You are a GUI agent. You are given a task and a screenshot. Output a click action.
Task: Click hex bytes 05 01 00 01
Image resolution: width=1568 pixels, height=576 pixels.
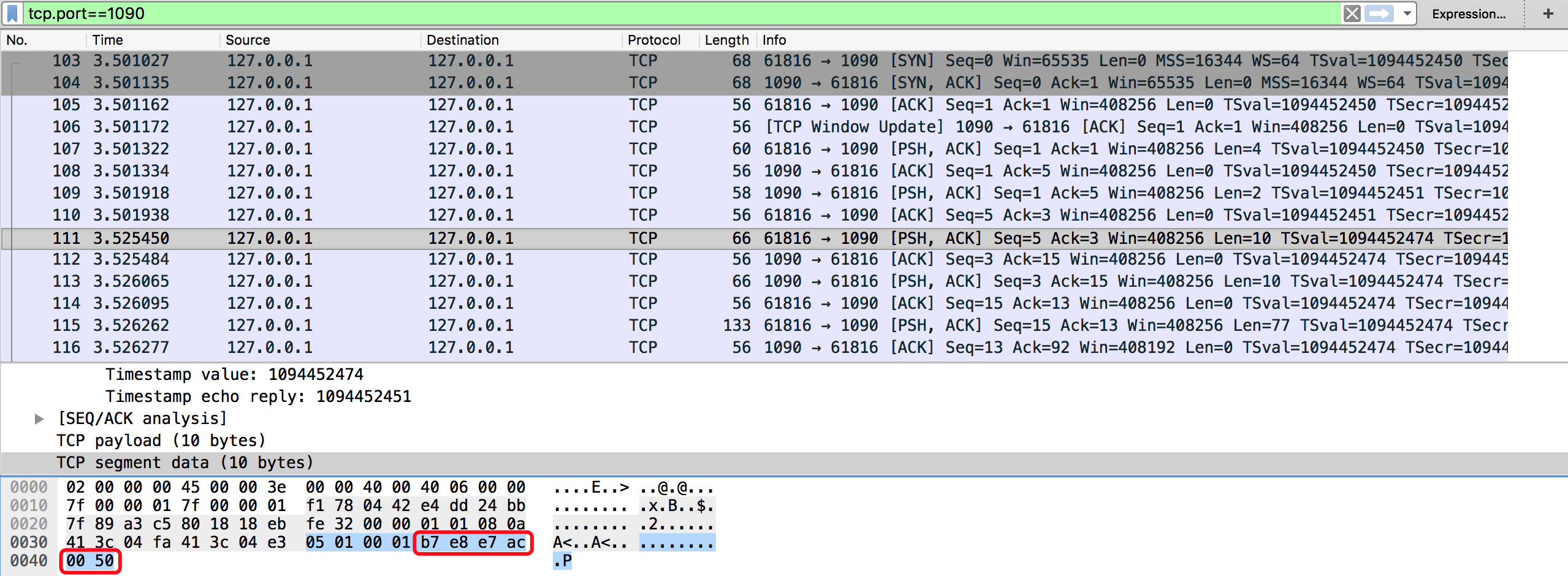[x=358, y=543]
